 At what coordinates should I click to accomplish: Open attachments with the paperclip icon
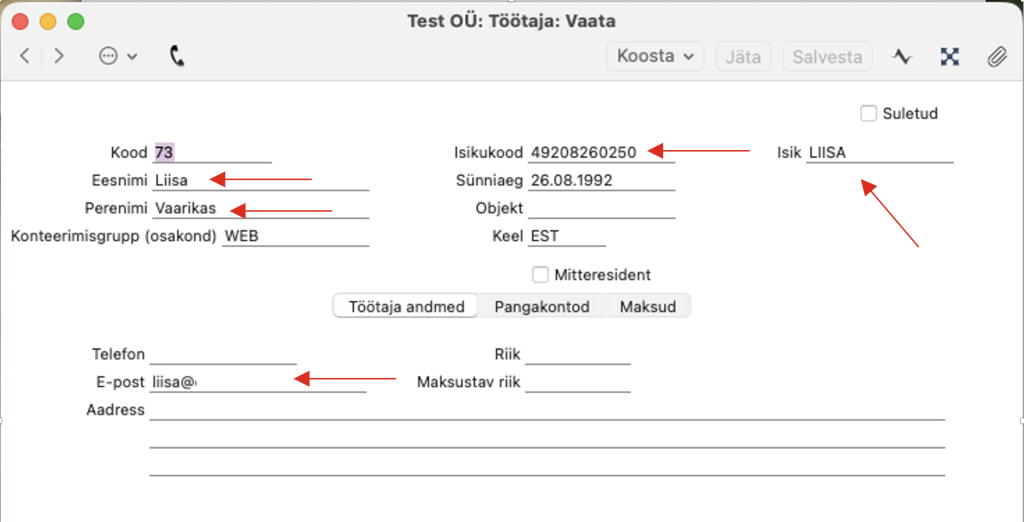pos(996,57)
